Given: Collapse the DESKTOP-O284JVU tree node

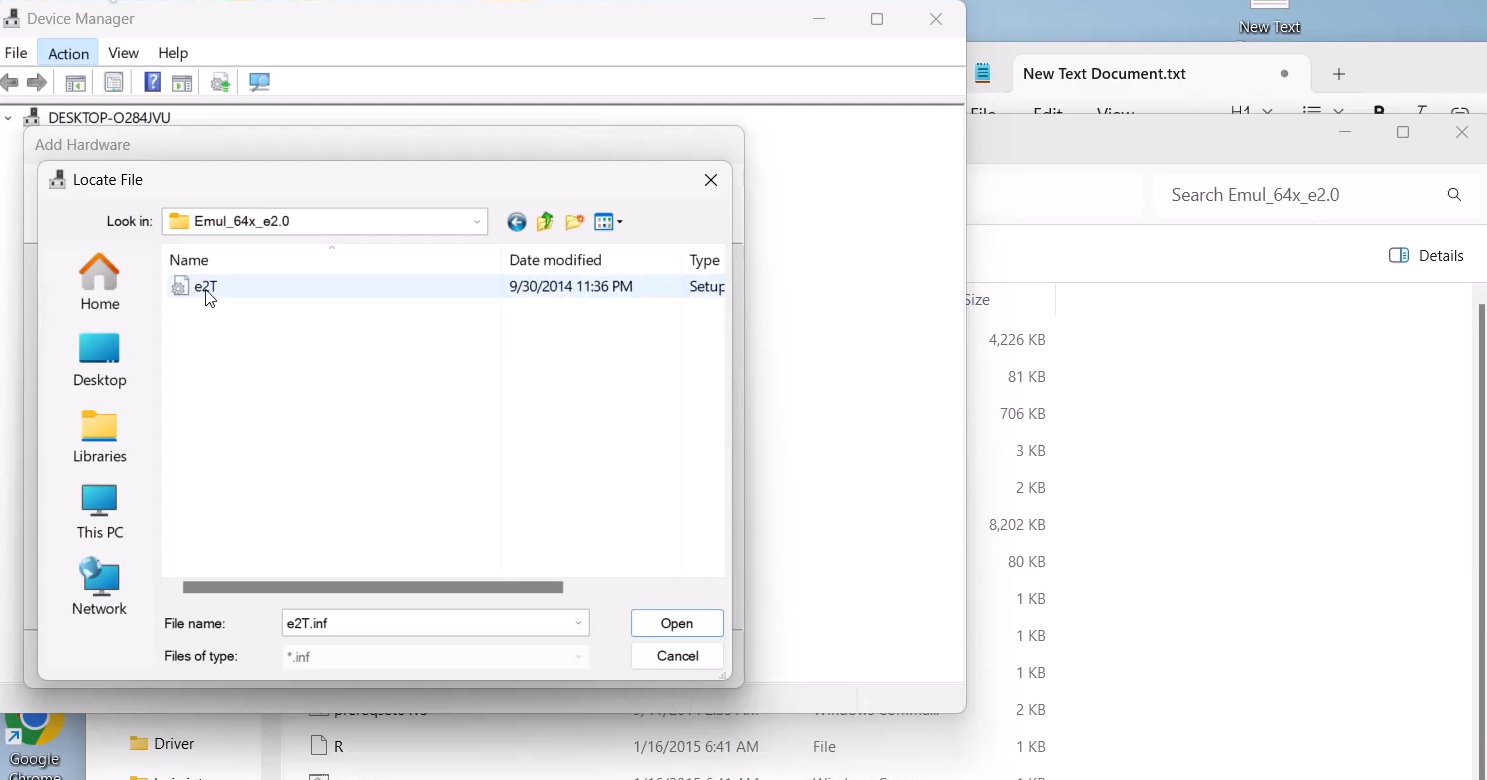Looking at the screenshot, I should coord(9,118).
